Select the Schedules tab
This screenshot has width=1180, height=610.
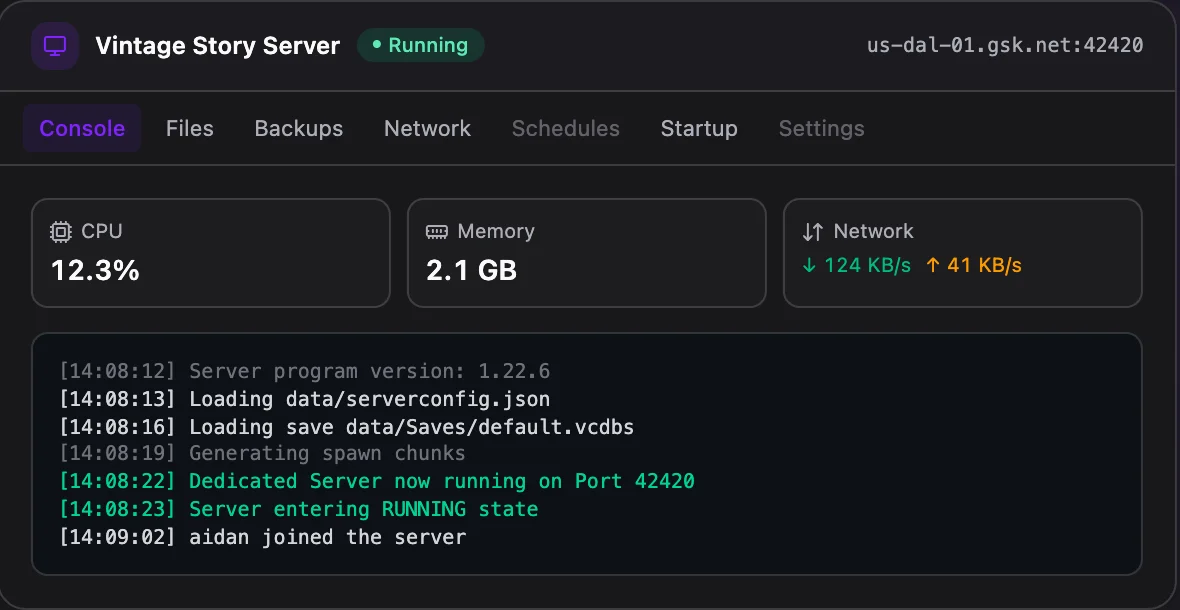[566, 129]
